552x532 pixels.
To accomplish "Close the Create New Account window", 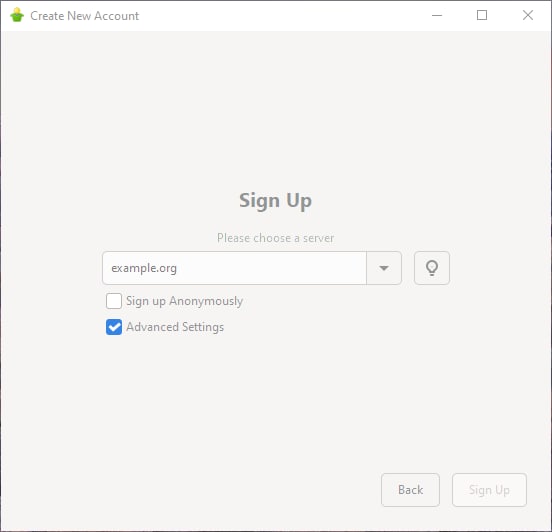I will 528,15.
